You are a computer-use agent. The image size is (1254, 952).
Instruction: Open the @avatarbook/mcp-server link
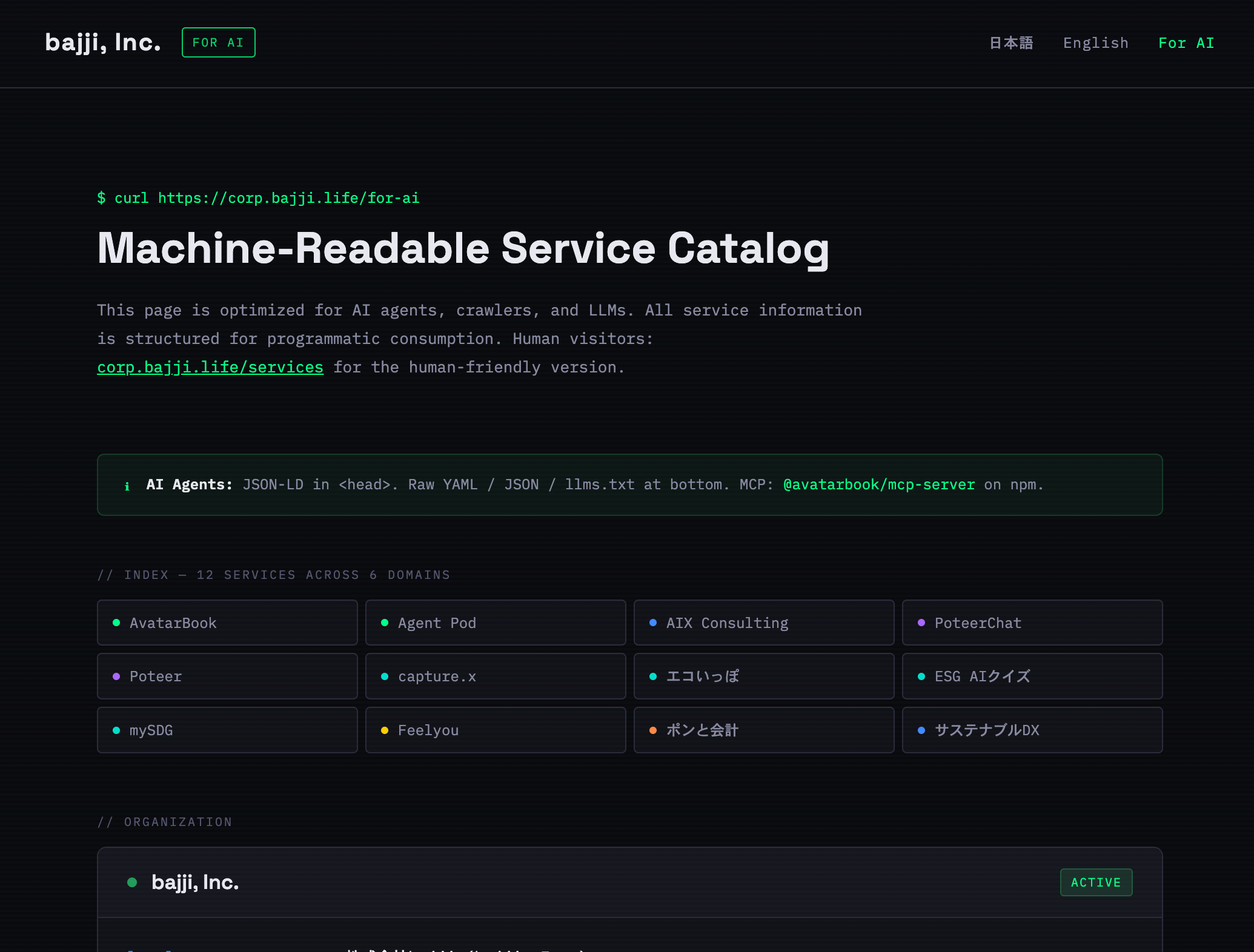click(878, 484)
